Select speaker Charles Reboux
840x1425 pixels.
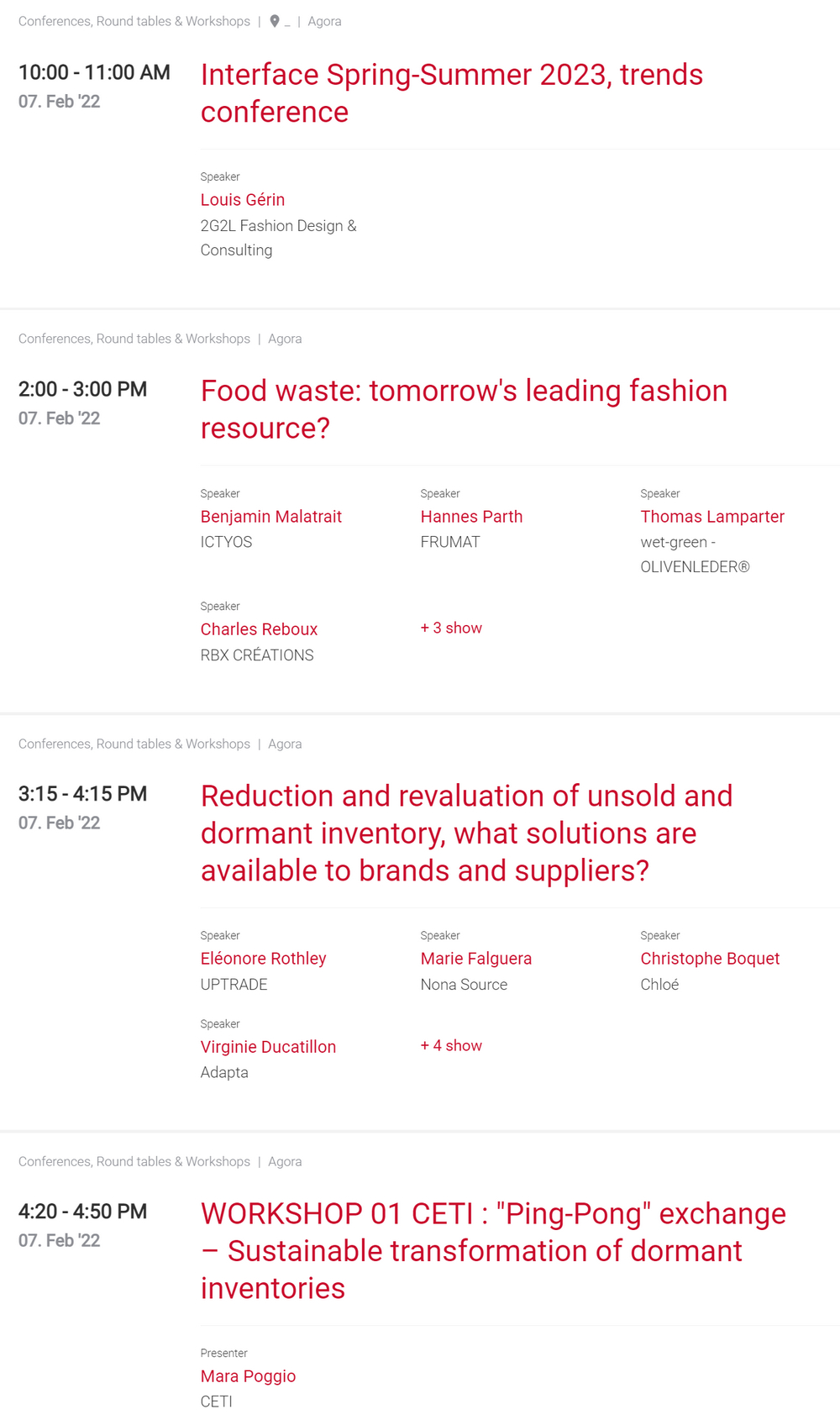click(259, 629)
